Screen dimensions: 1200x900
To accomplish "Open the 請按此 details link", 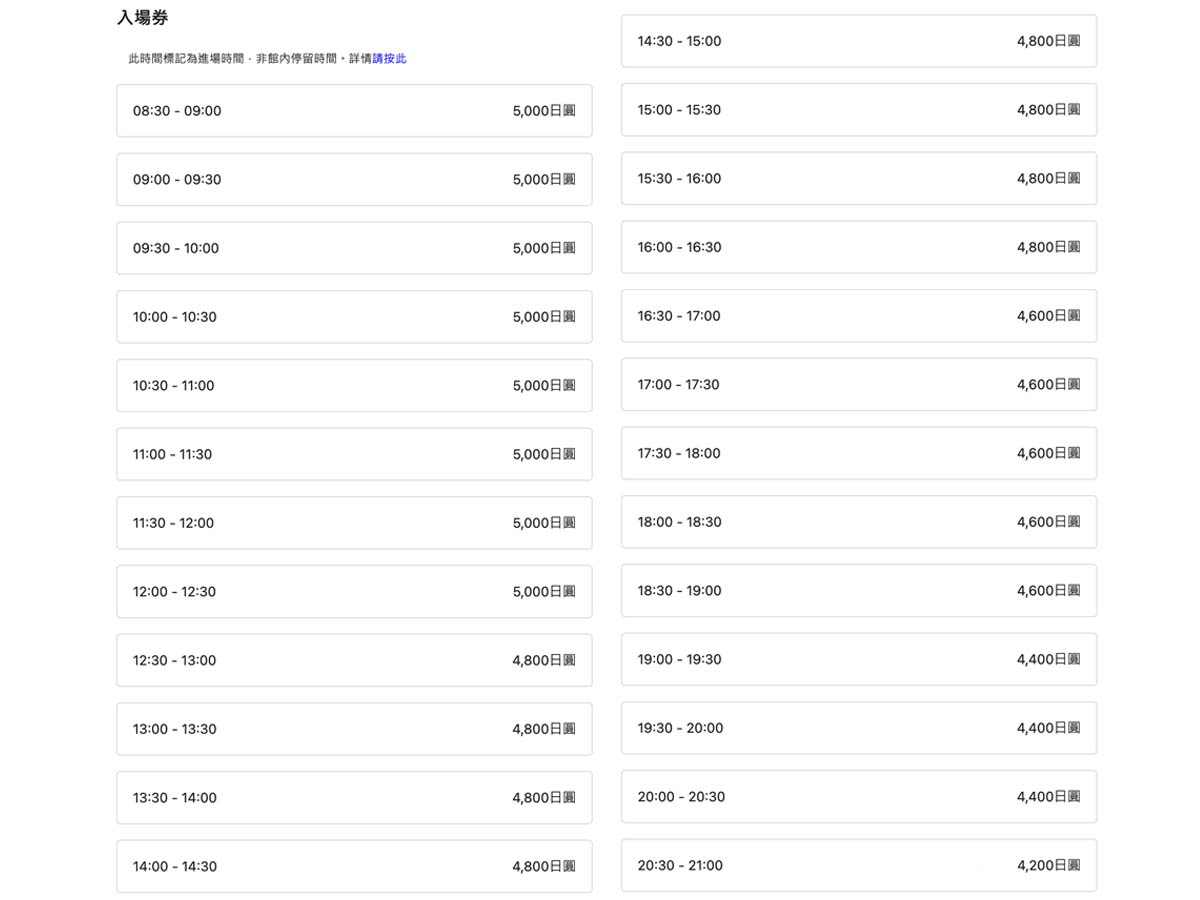I will [x=389, y=59].
